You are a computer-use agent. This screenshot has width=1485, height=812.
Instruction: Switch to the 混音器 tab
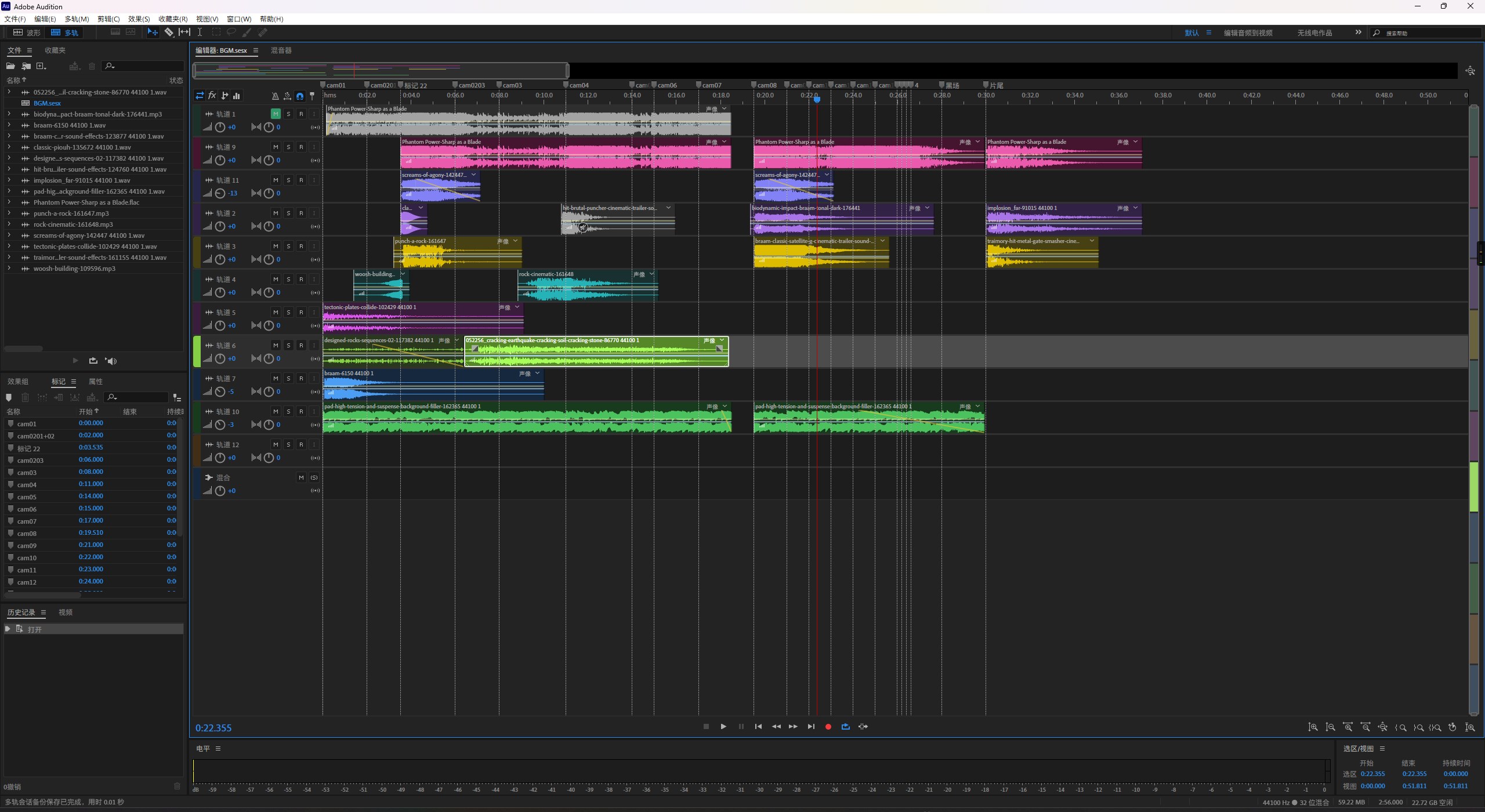tap(281, 50)
